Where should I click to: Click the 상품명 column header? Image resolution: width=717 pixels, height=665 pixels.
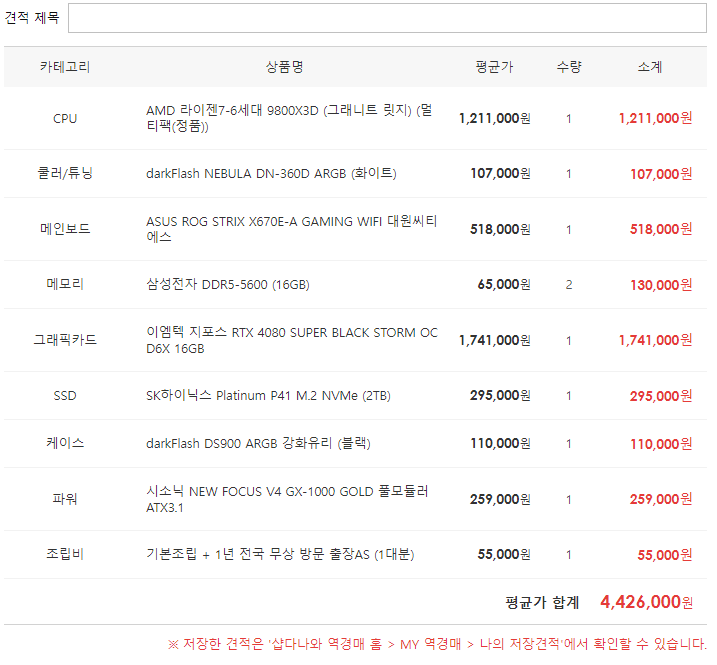point(284,67)
